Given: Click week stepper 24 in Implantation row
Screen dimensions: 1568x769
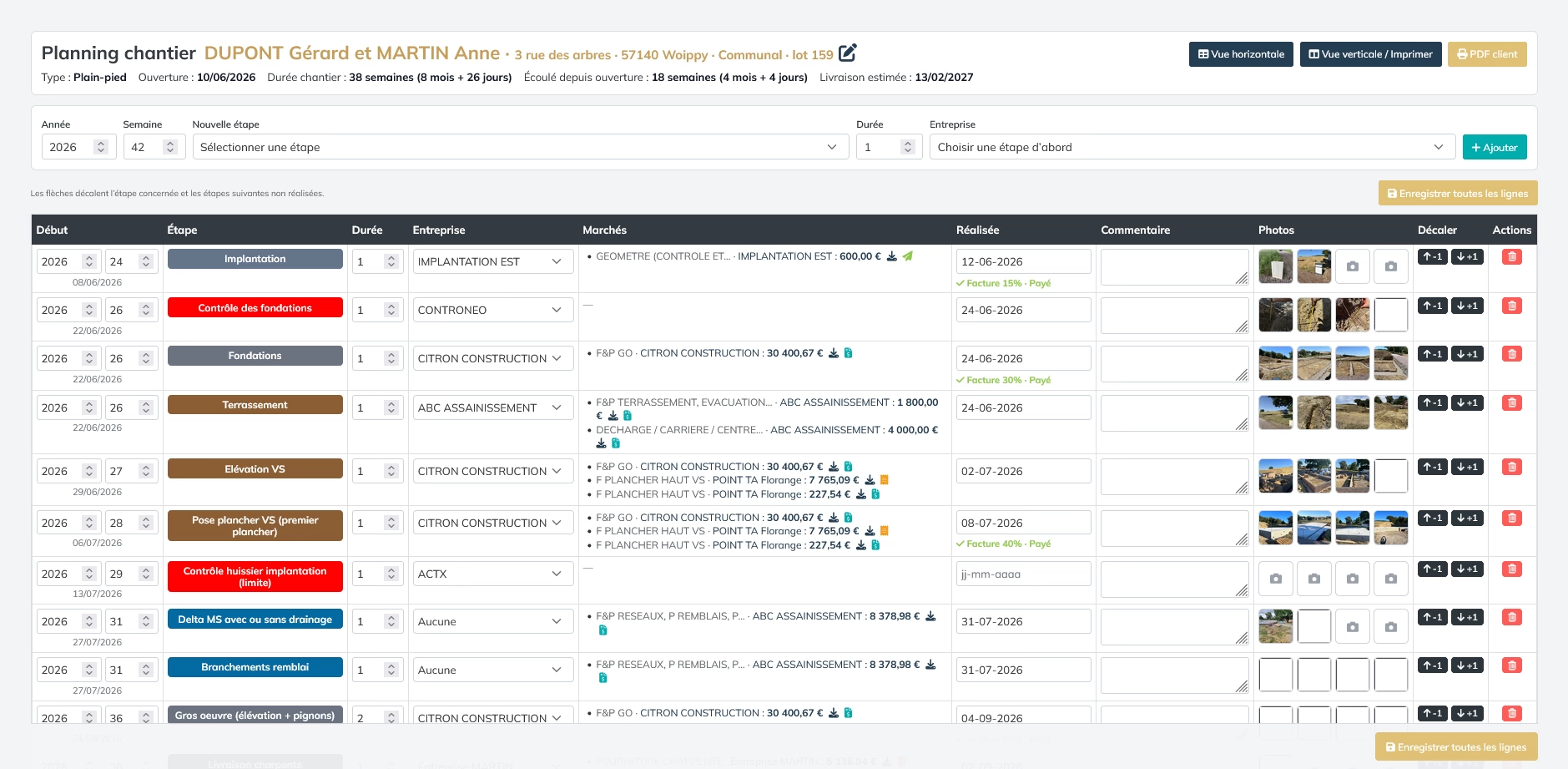Looking at the screenshot, I should tap(131, 261).
